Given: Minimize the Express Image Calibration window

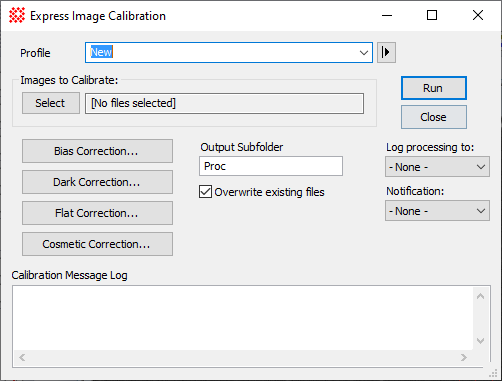Looking at the screenshot, I should point(387,15).
